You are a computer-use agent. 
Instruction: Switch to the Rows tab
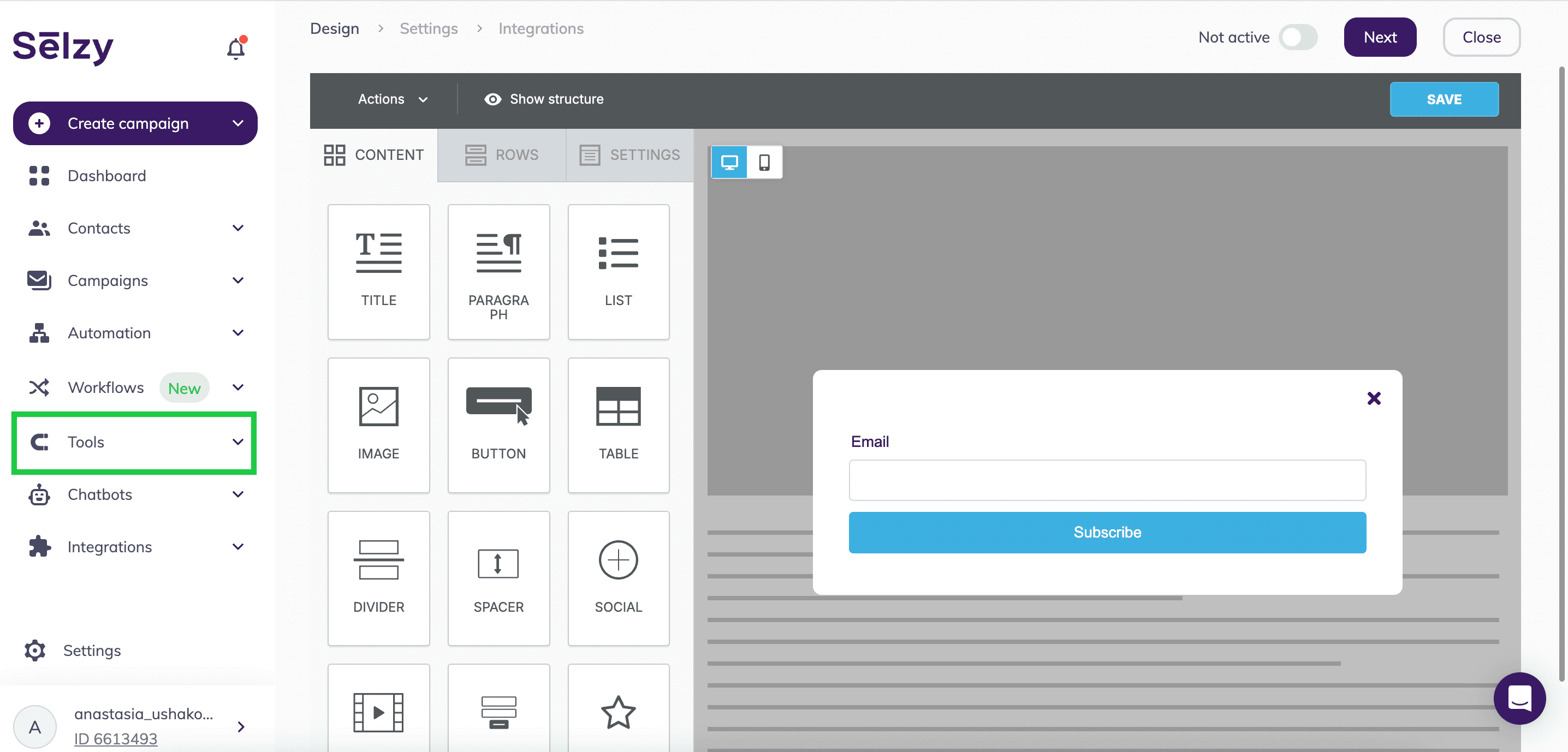coord(502,155)
